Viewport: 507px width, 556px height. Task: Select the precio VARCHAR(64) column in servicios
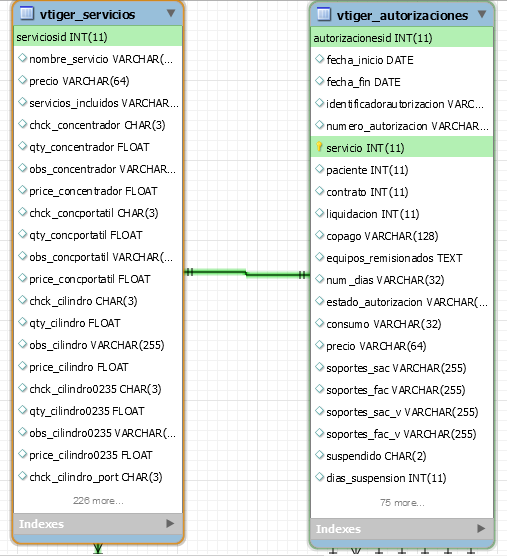click(x=79, y=81)
